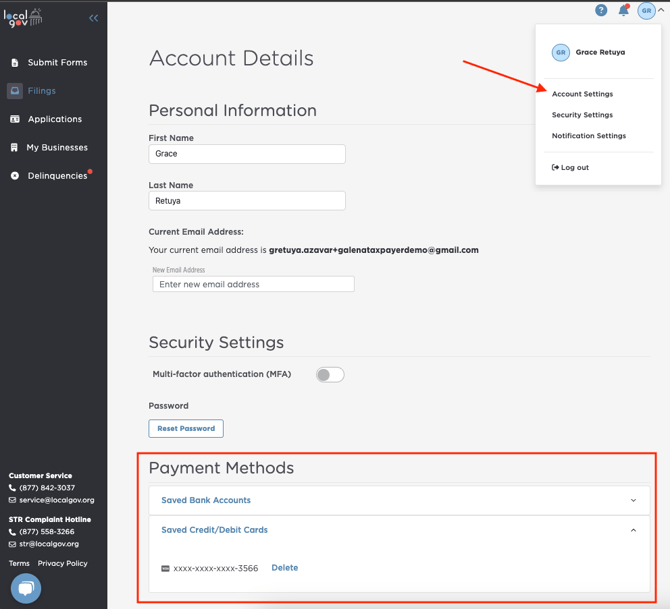The image size is (670, 609).
Task: Open notifications bell icon
Action: [x=623, y=10]
